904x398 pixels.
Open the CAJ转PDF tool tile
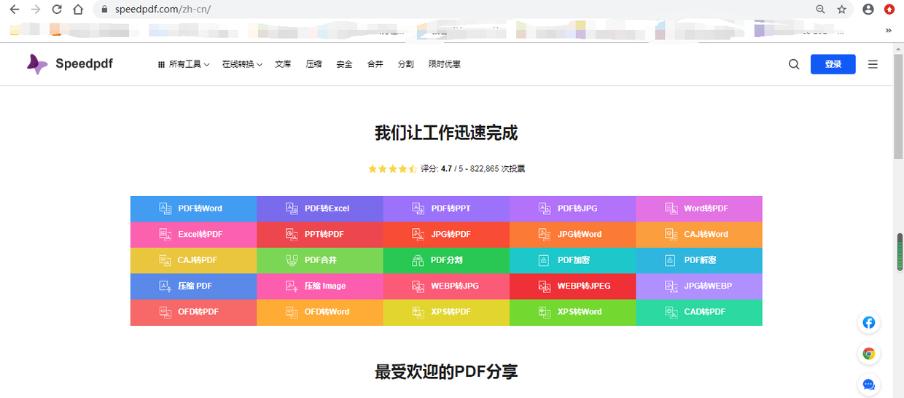pyautogui.click(x=194, y=261)
